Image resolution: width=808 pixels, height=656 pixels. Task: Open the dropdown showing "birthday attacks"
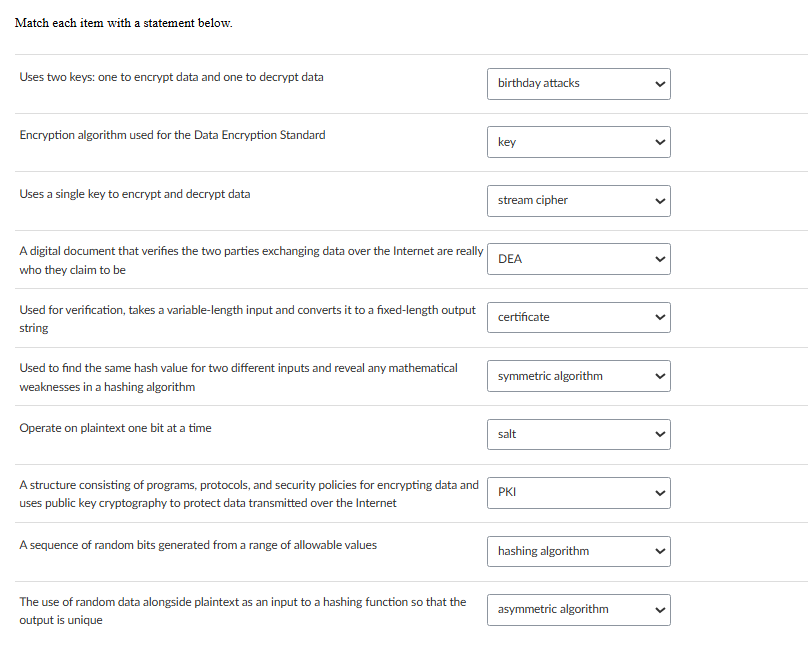click(578, 84)
